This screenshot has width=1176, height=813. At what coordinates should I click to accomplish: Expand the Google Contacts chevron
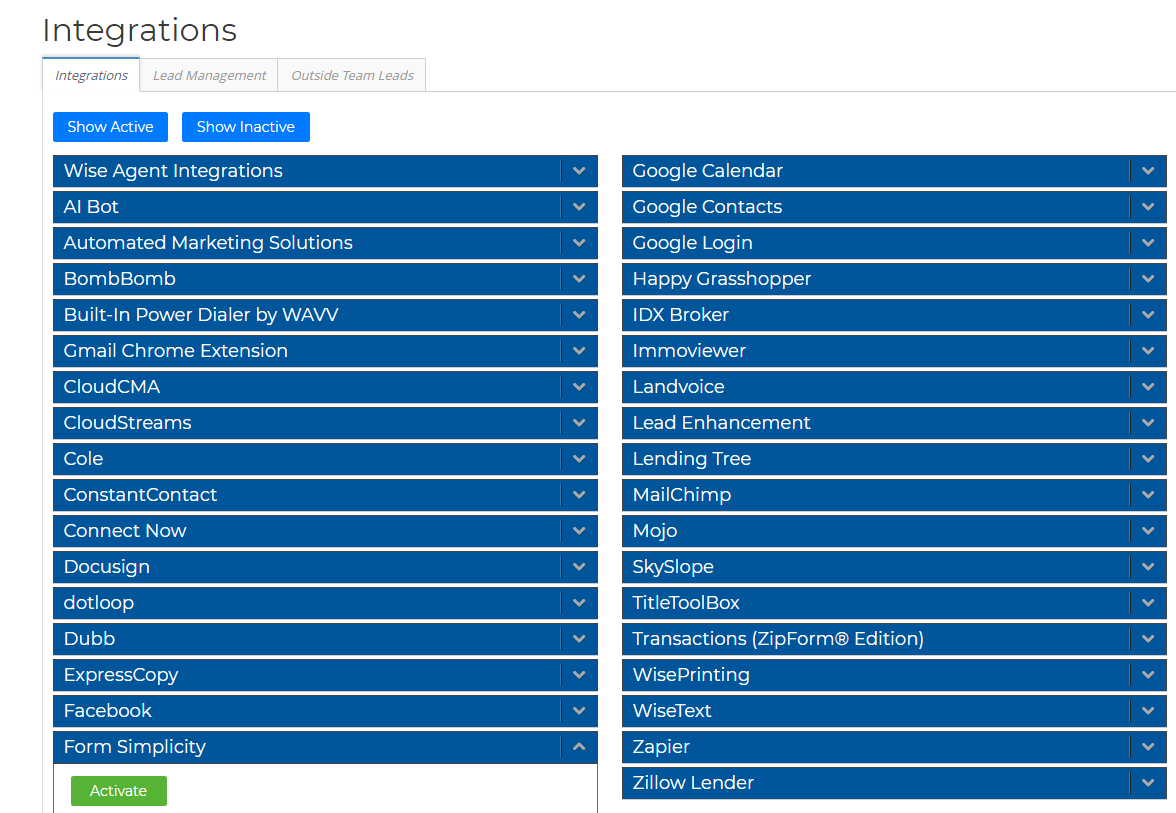click(x=1148, y=206)
